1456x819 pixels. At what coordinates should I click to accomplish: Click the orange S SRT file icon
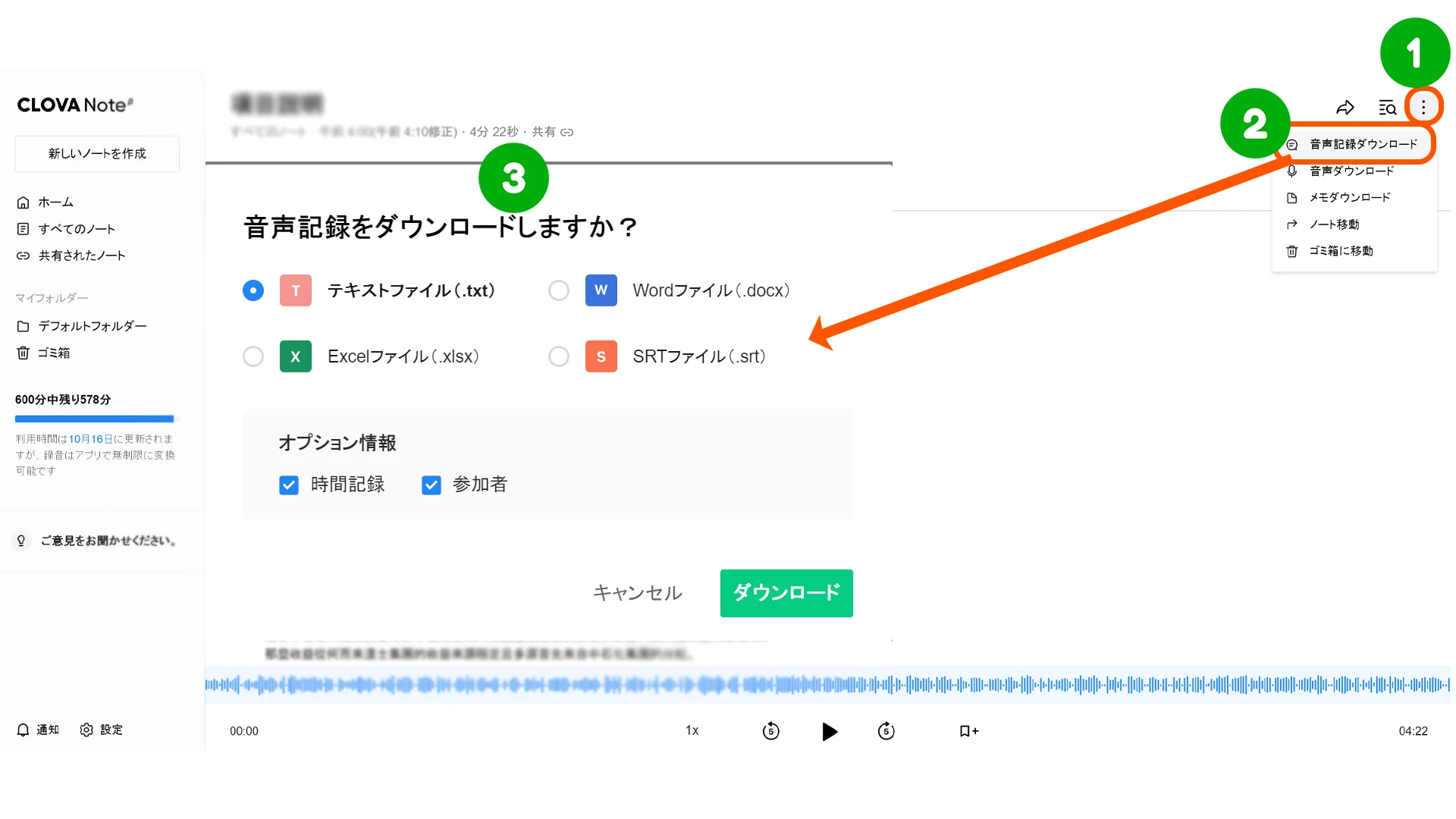(x=601, y=356)
